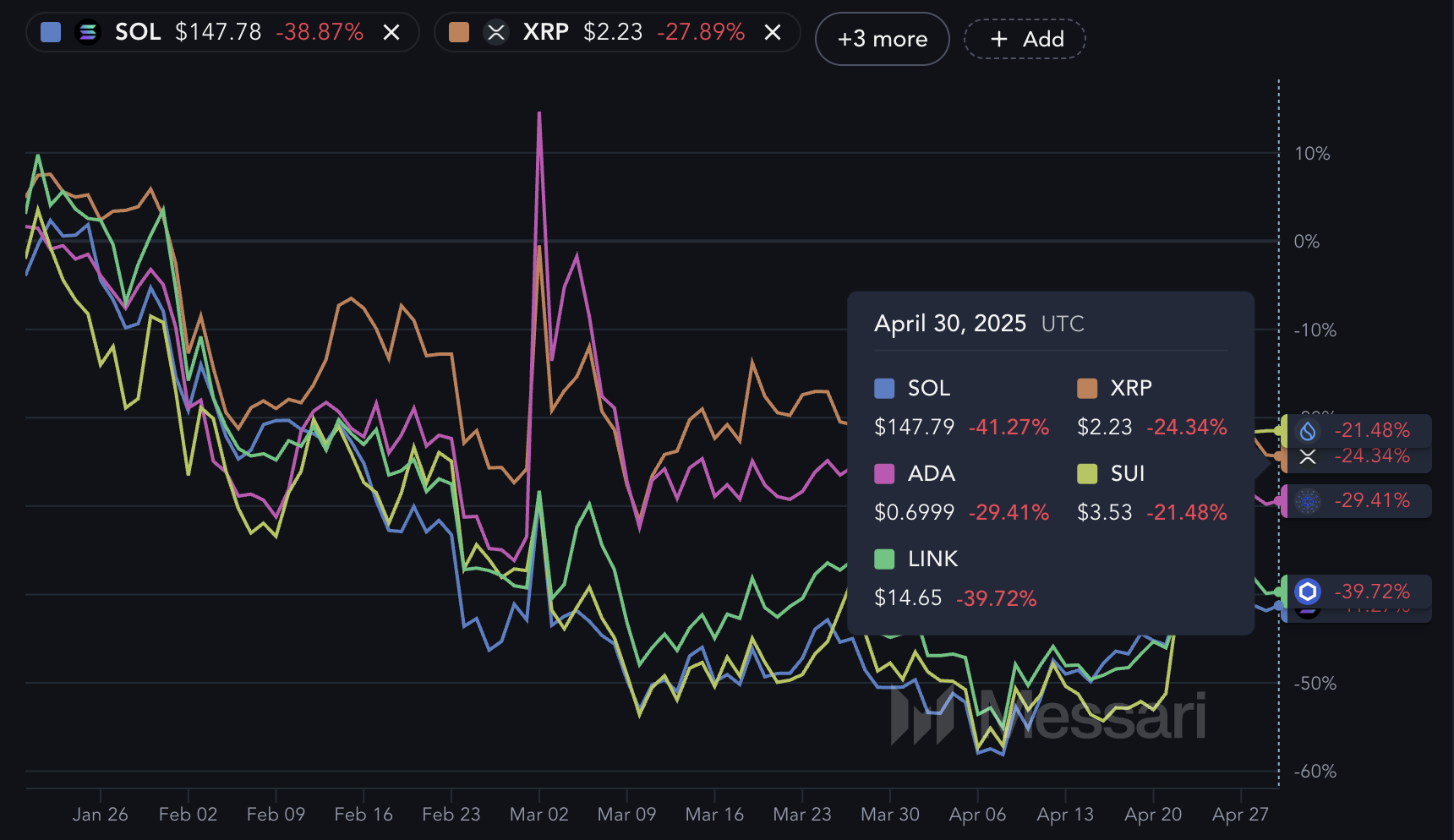Click the Add asset button
This screenshot has width=1454, height=840.
click(x=1025, y=39)
